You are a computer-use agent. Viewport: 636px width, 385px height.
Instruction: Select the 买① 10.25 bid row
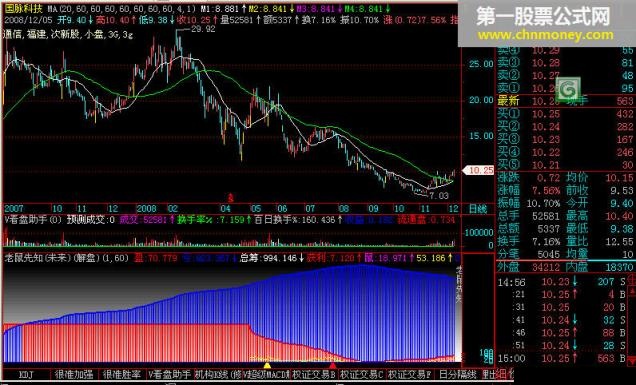[565, 114]
